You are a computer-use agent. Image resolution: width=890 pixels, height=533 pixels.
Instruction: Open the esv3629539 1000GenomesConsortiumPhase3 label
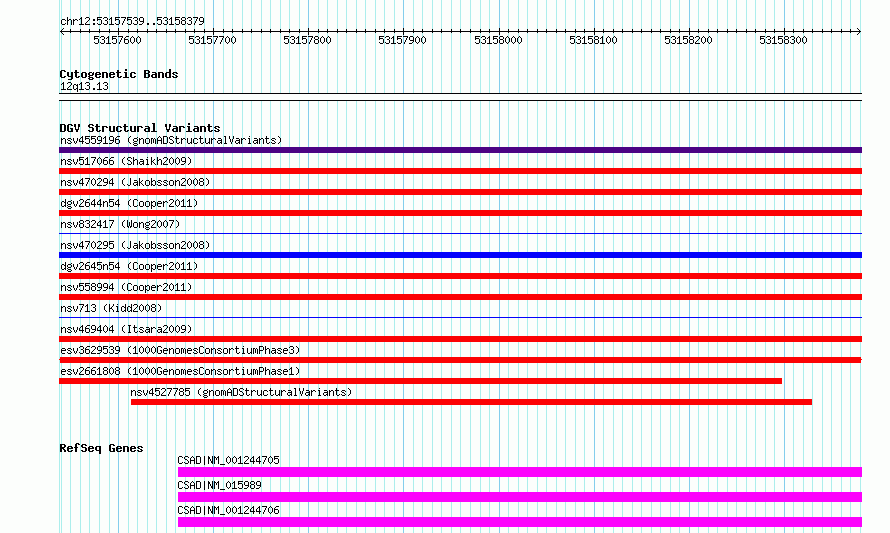pyautogui.click(x=180, y=350)
